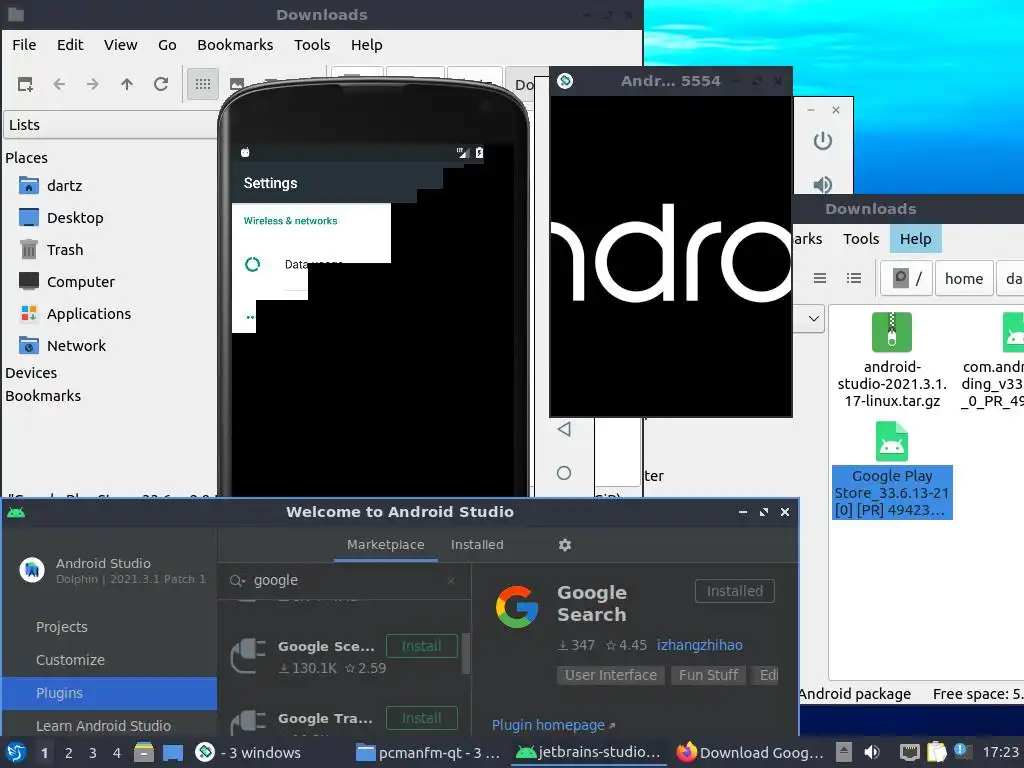Image resolution: width=1024 pixels, height=768 pixels.
Task: Open the Plugin homepage link
Action: tap(553, 725)
